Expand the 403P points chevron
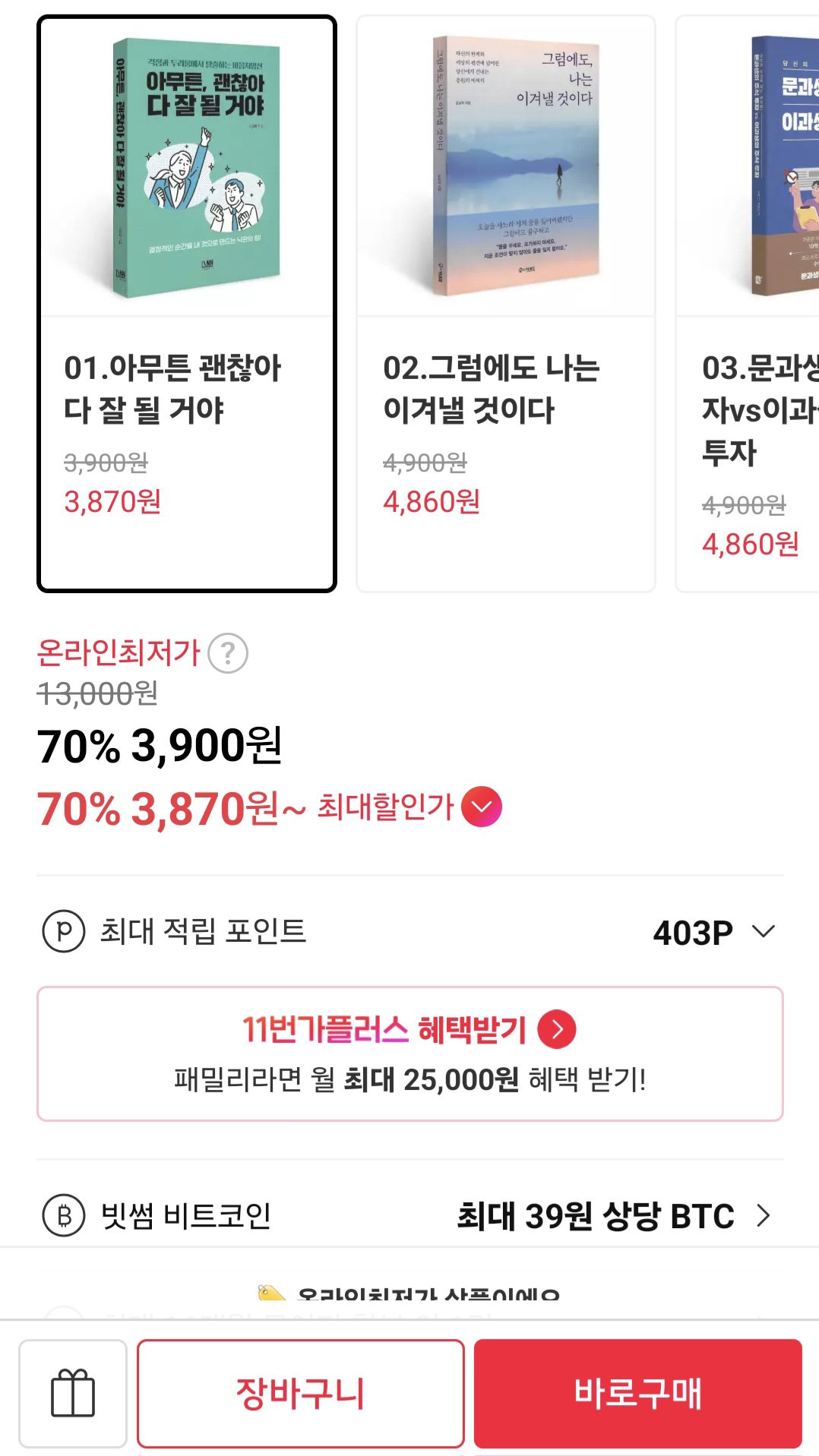 763,931
